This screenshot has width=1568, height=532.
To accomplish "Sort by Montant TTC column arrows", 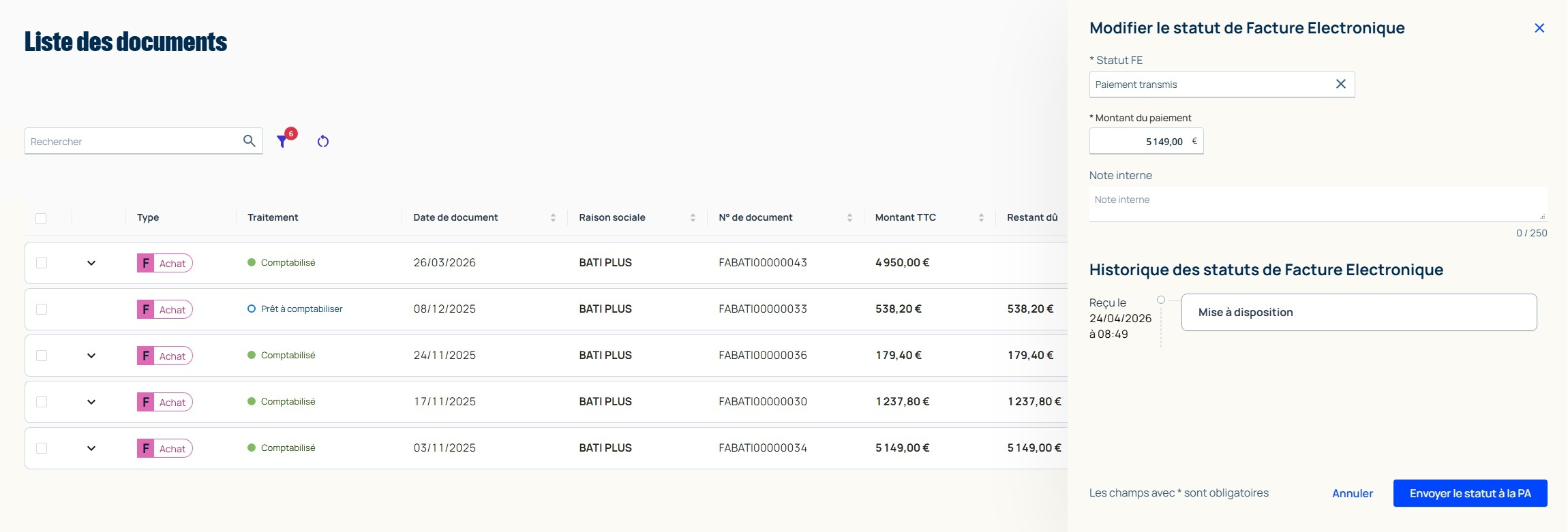I will point(981,217).
